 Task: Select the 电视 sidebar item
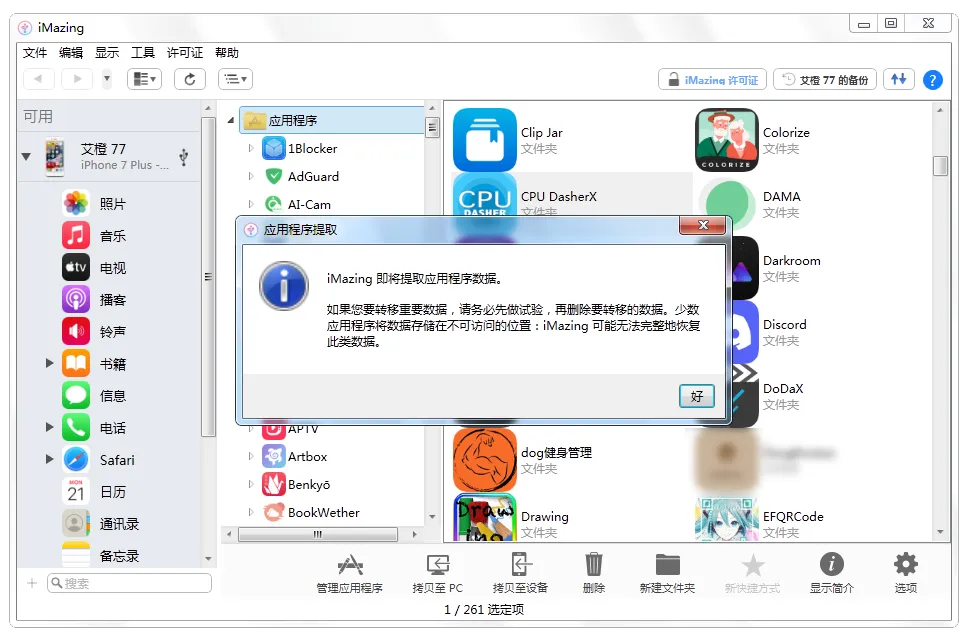point(111,268)
